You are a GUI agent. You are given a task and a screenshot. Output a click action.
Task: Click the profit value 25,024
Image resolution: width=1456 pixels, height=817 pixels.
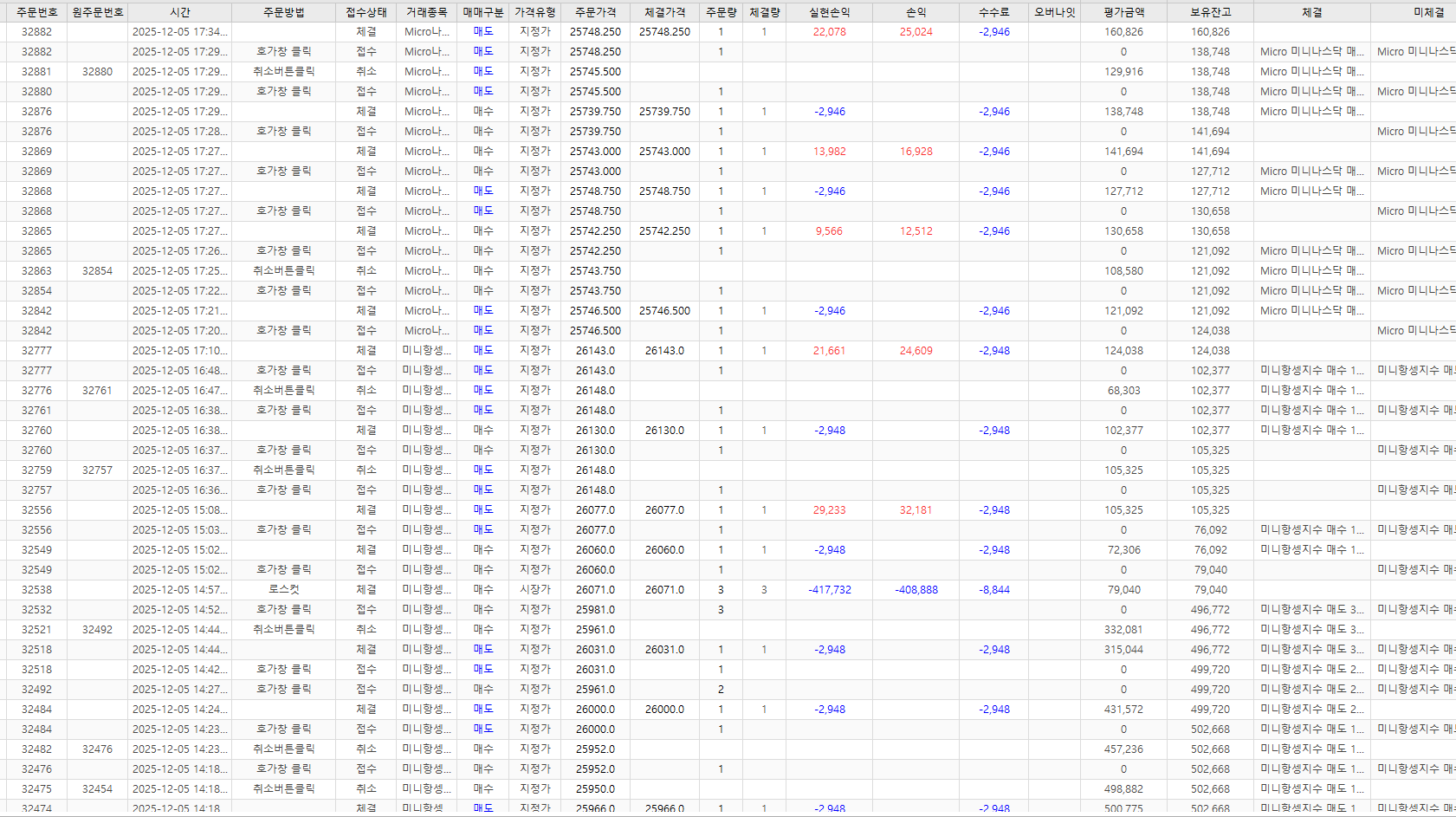coord(916,32)
